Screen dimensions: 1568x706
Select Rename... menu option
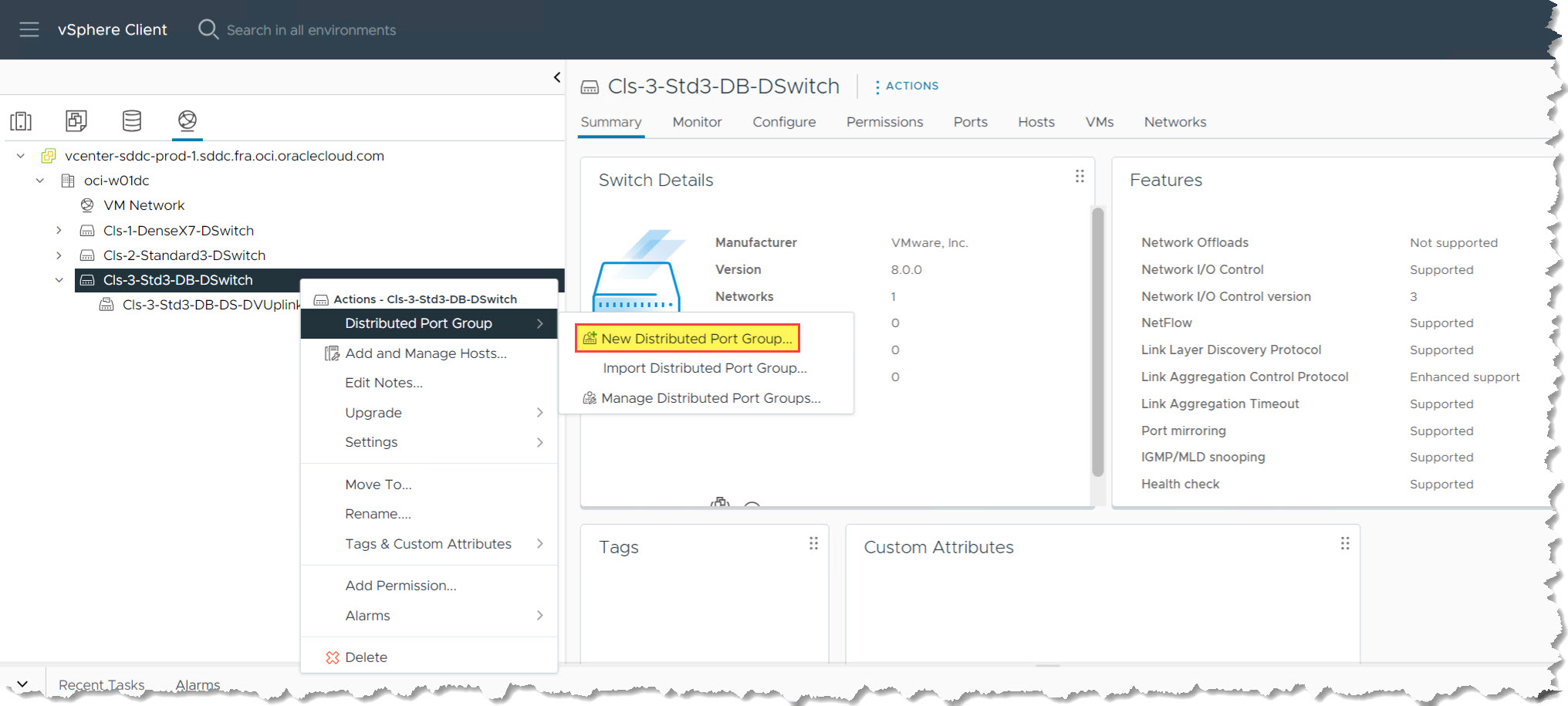[378, 514]
